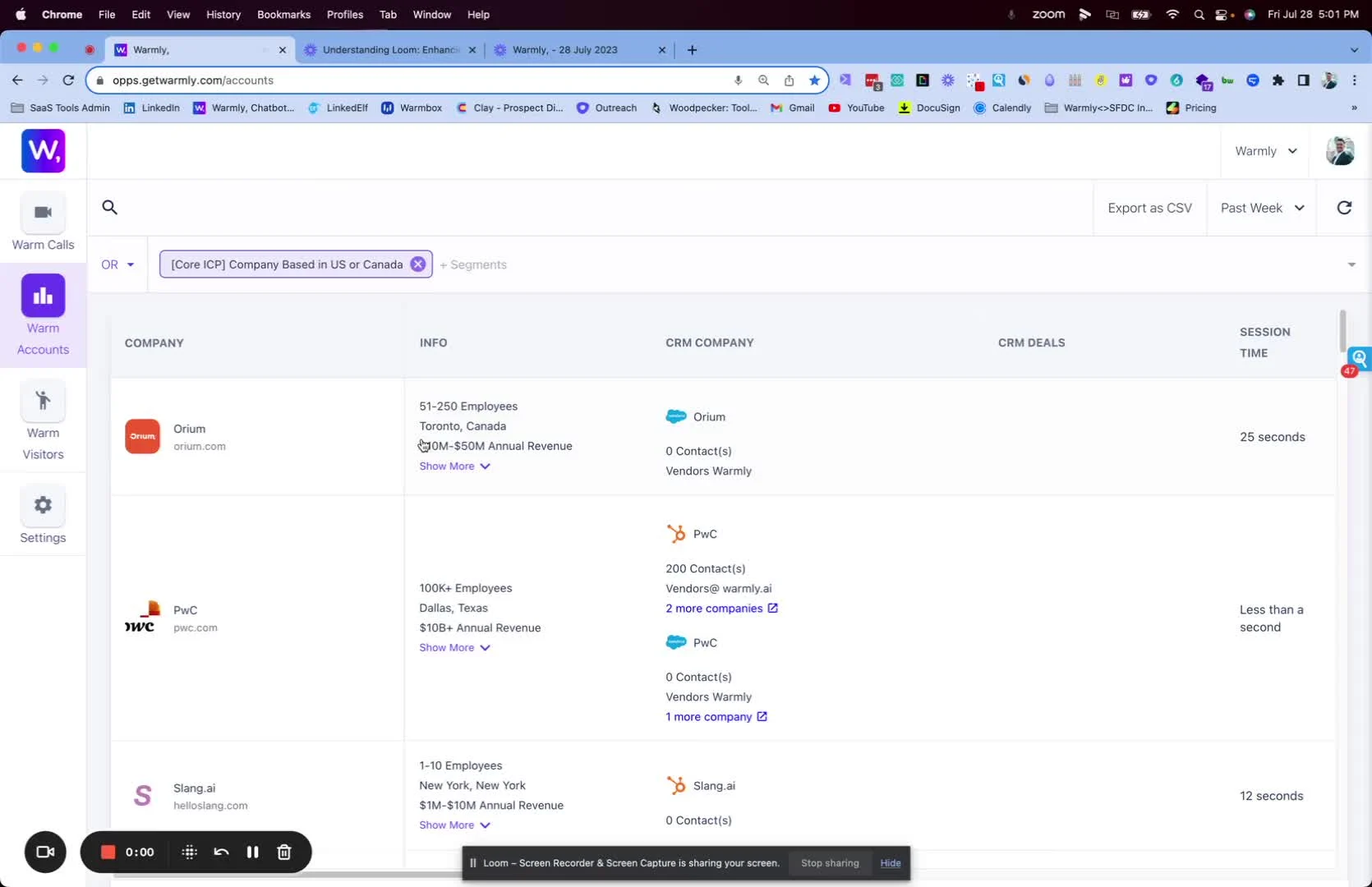Viewport: 1372px width, 887px height.
Task: Open the user profile avatar
Action: [1340, 151]
